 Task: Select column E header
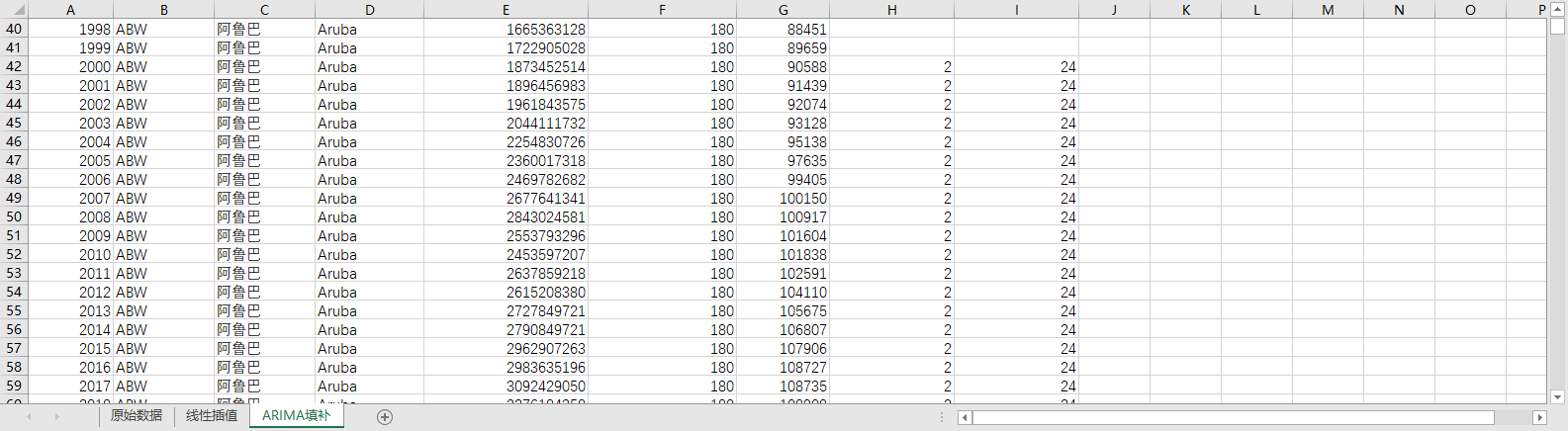(506, 9)
